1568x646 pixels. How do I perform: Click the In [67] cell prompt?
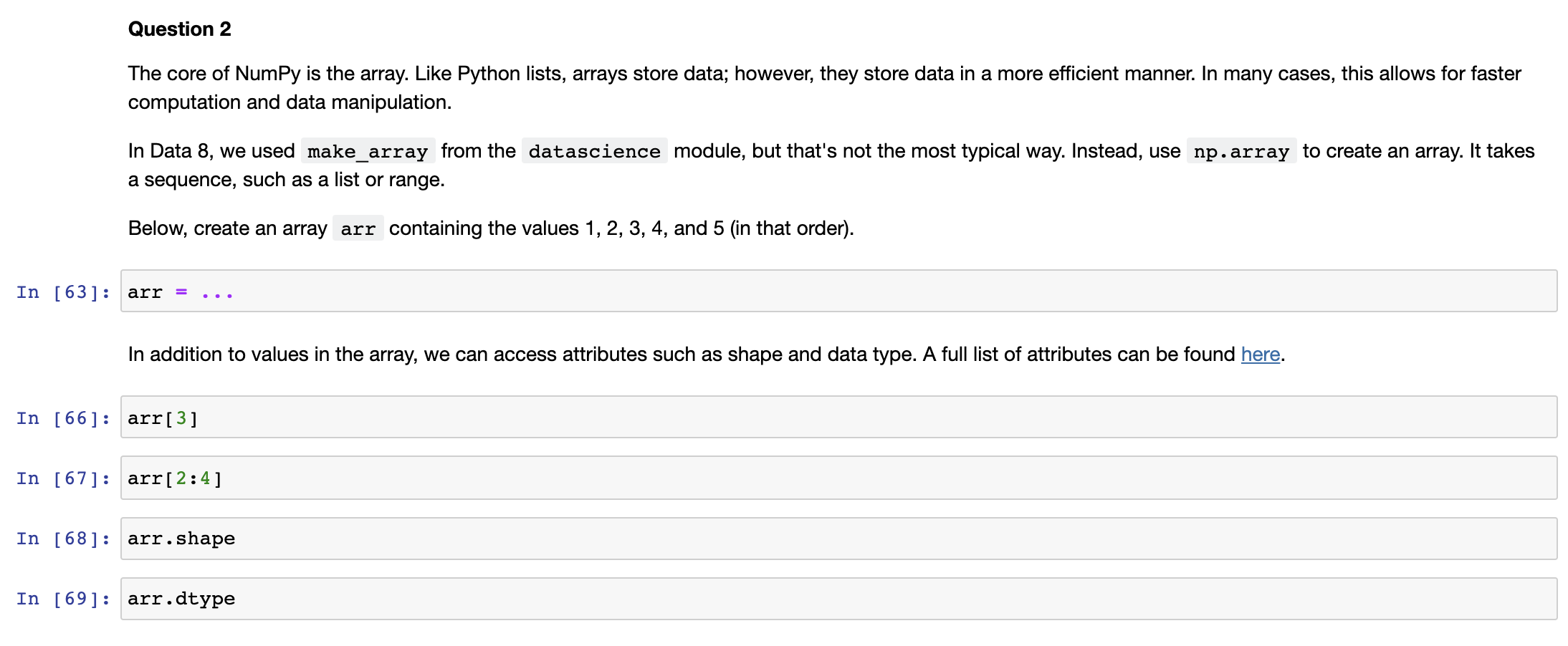pos(63,478)
